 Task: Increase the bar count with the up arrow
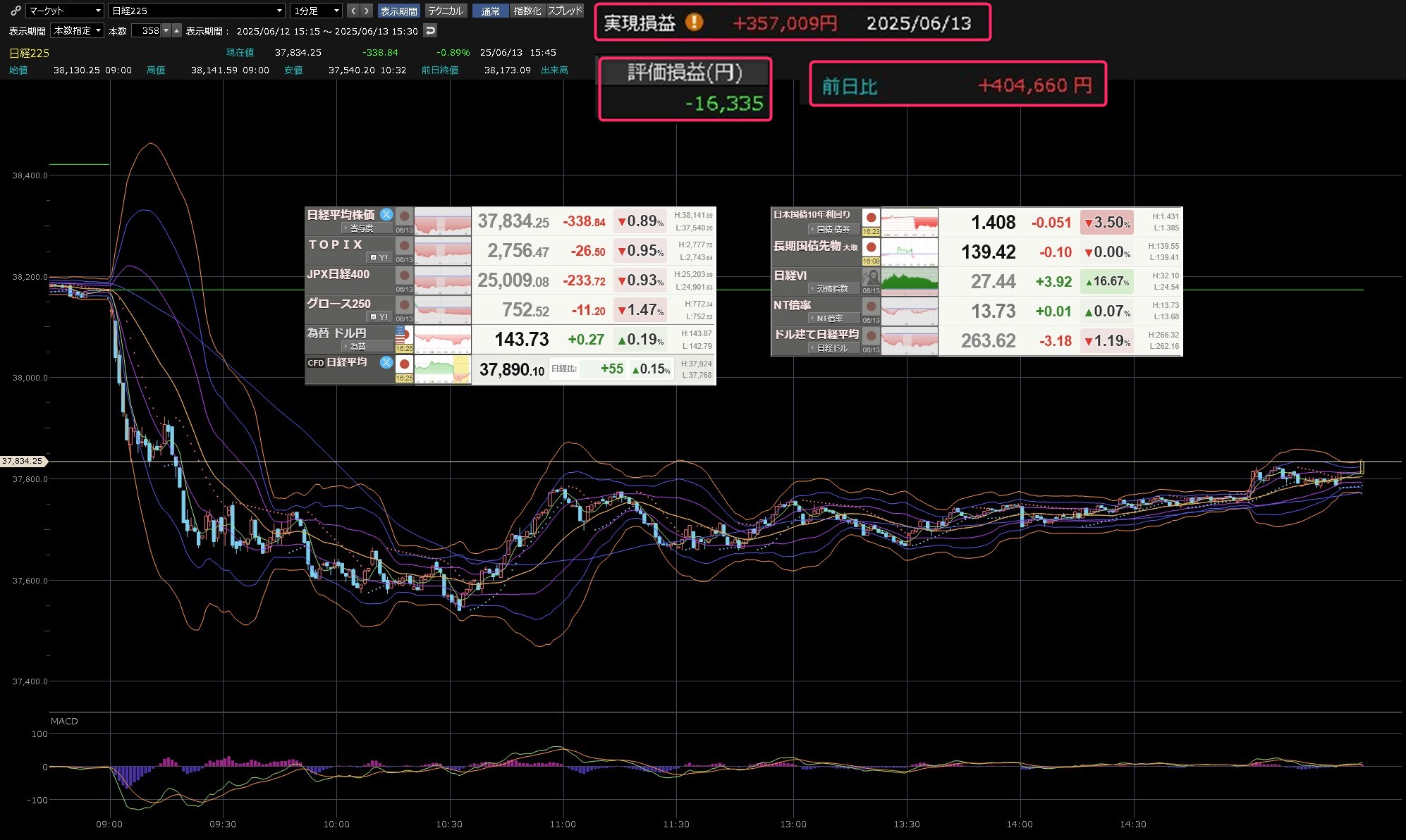[x=177, y=31]
